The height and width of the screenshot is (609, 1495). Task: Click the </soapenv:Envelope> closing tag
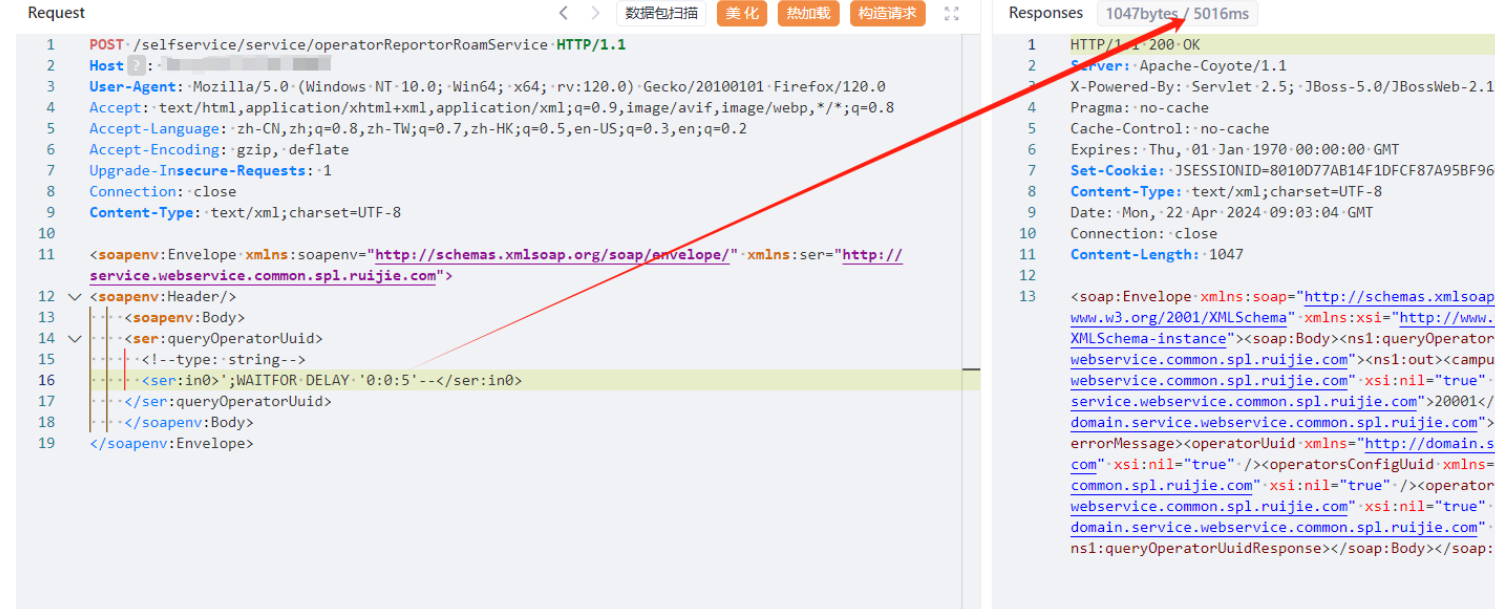(x=171, y=444)
